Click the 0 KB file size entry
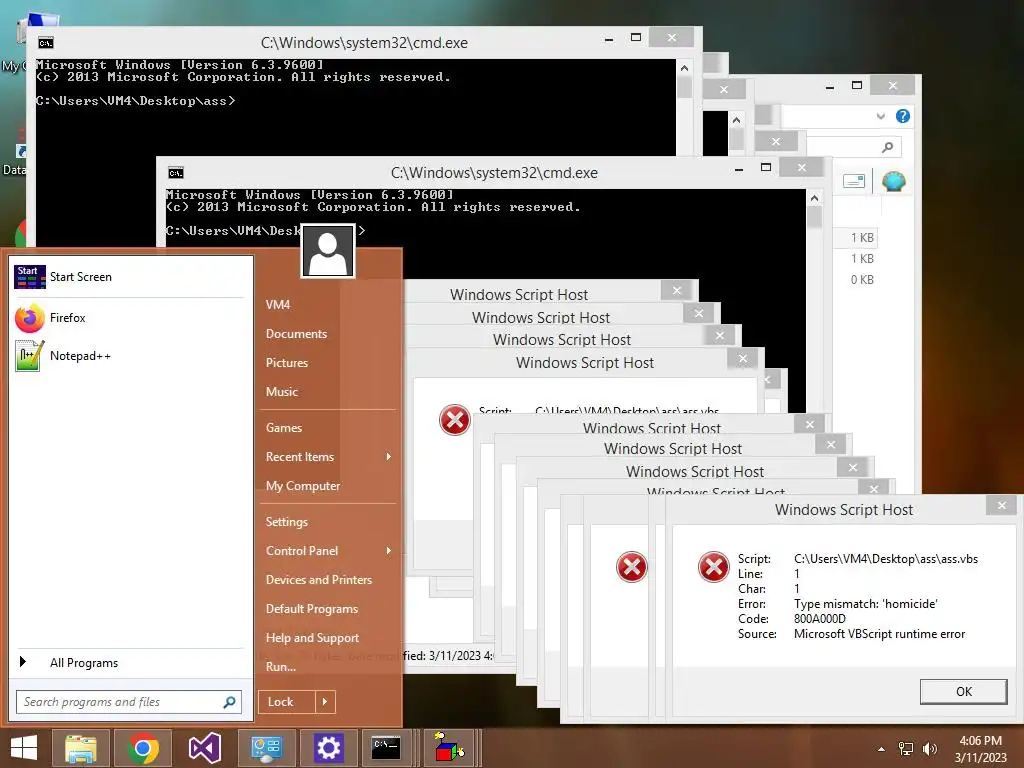This screenshot has width=1024, height=768. pyautogui.click(x=862, y=280)
